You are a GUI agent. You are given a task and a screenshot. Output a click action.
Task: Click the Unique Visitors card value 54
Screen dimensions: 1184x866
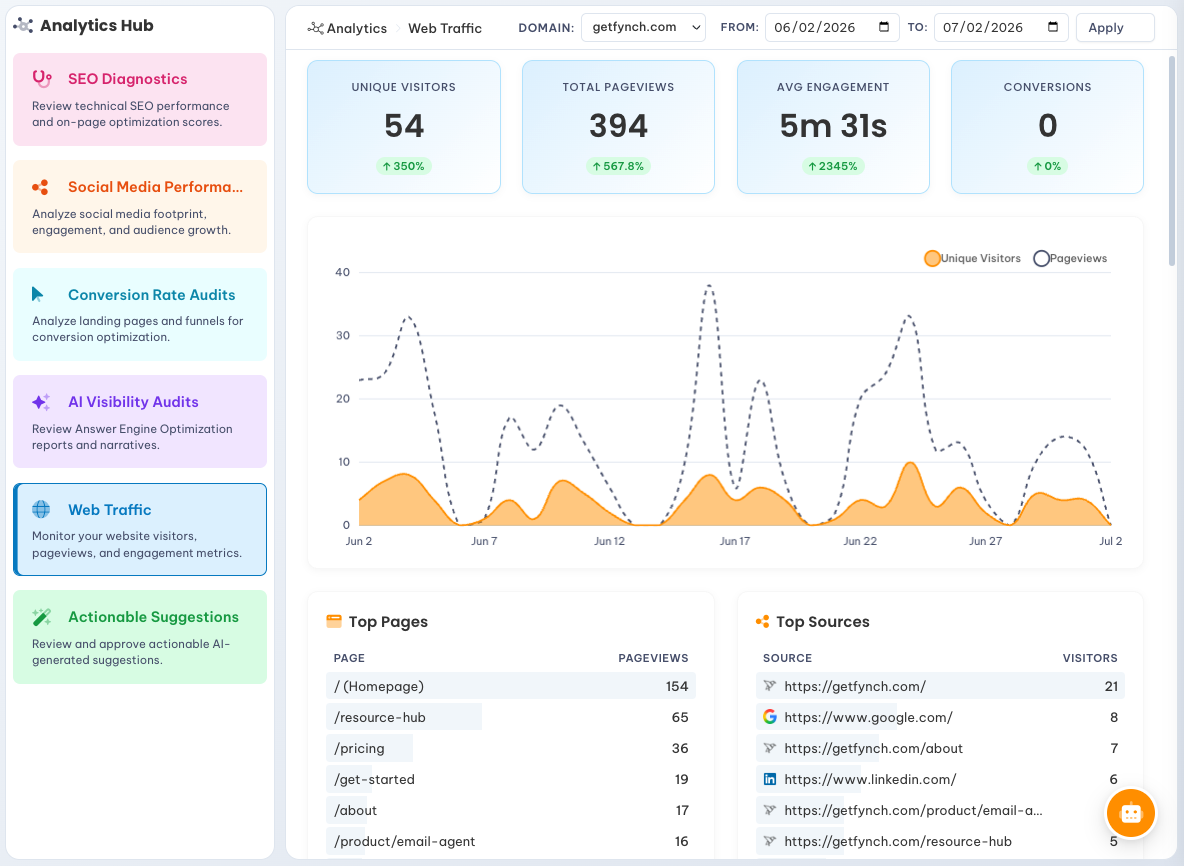404,125
